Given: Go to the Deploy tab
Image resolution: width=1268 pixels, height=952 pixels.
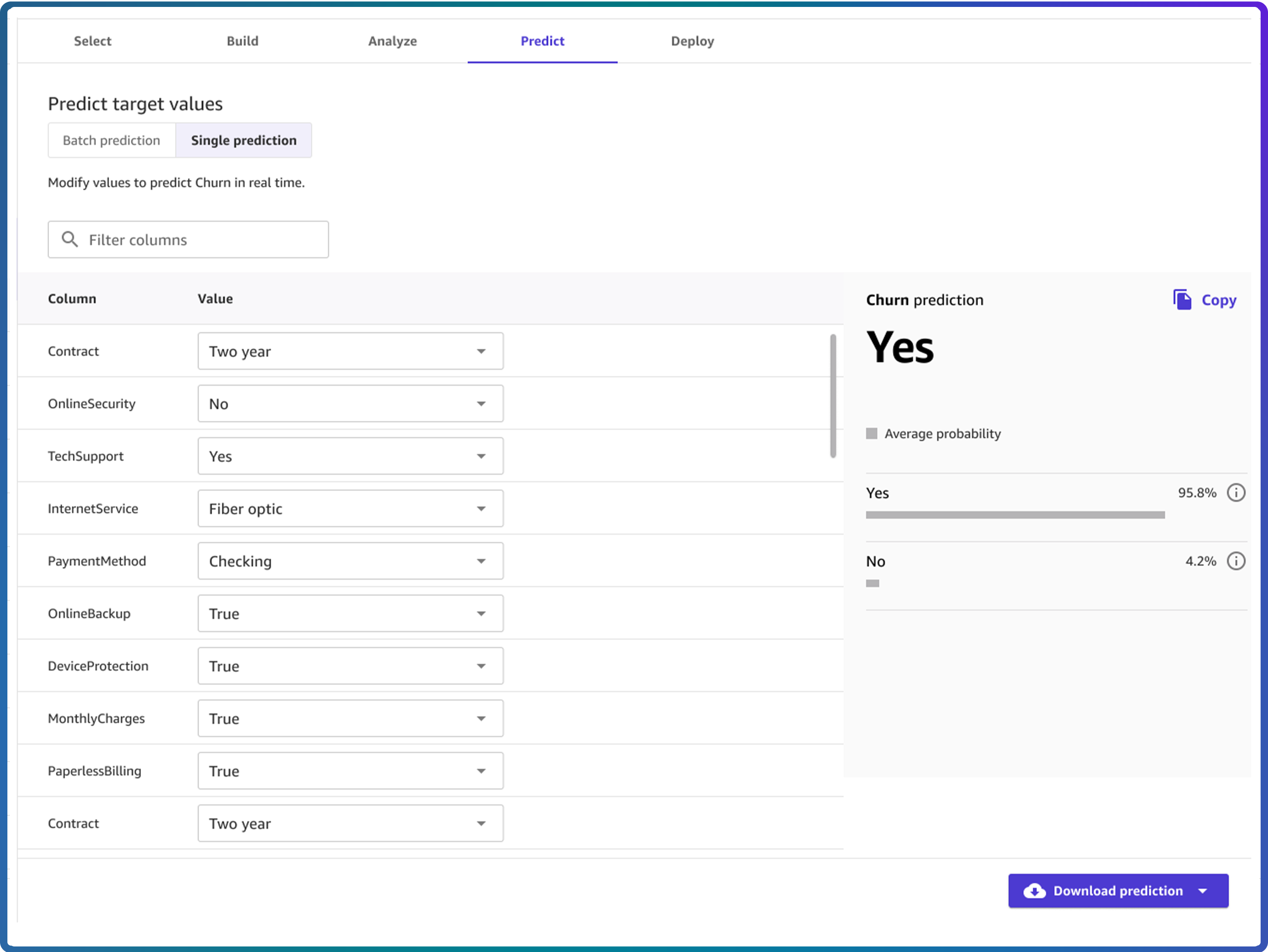Looking at the screenshot, I should point(692,41).
